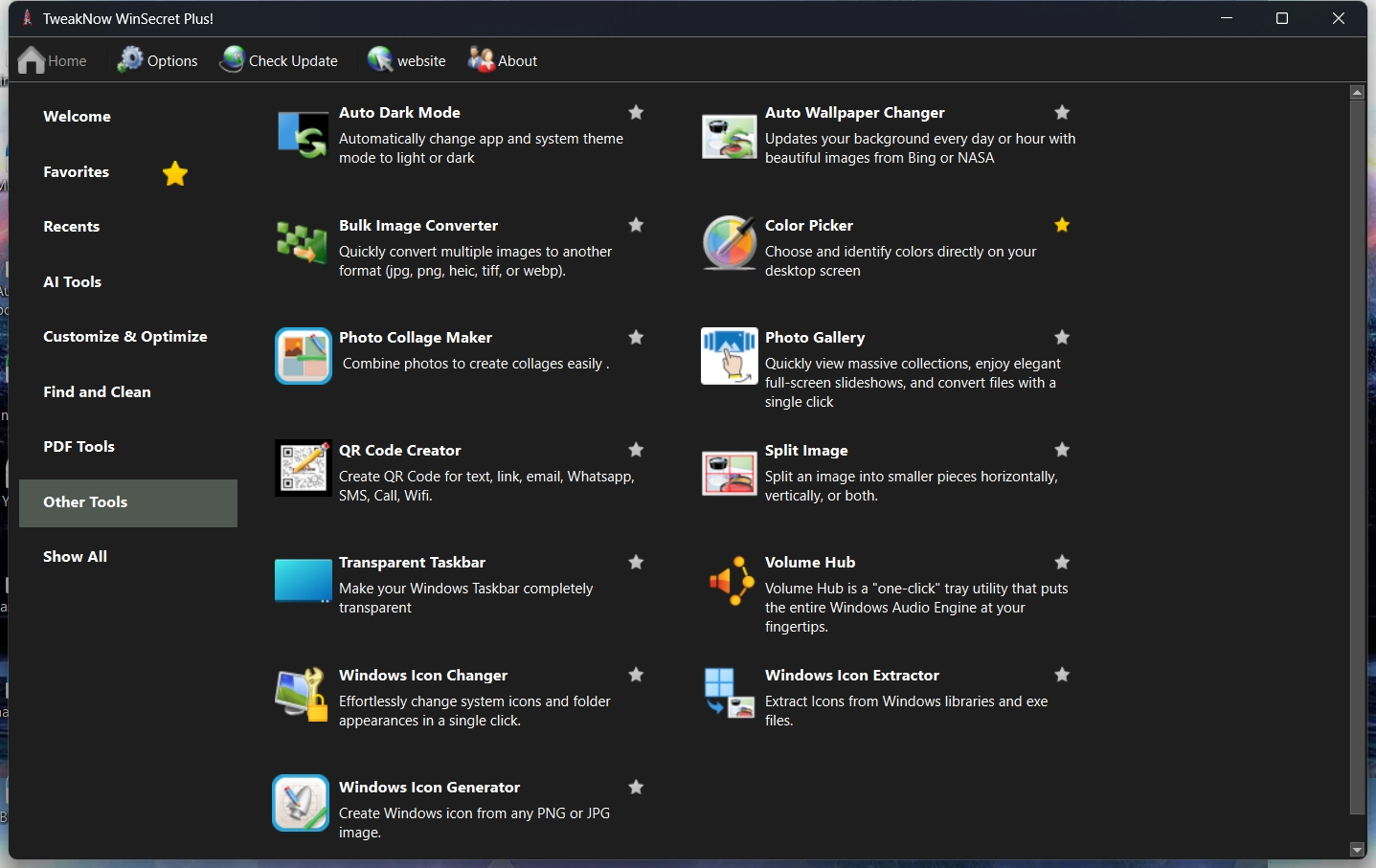Select the Find and Clean category
Image resolution: width=1376 pixels, height=868 pixels.
97,392
